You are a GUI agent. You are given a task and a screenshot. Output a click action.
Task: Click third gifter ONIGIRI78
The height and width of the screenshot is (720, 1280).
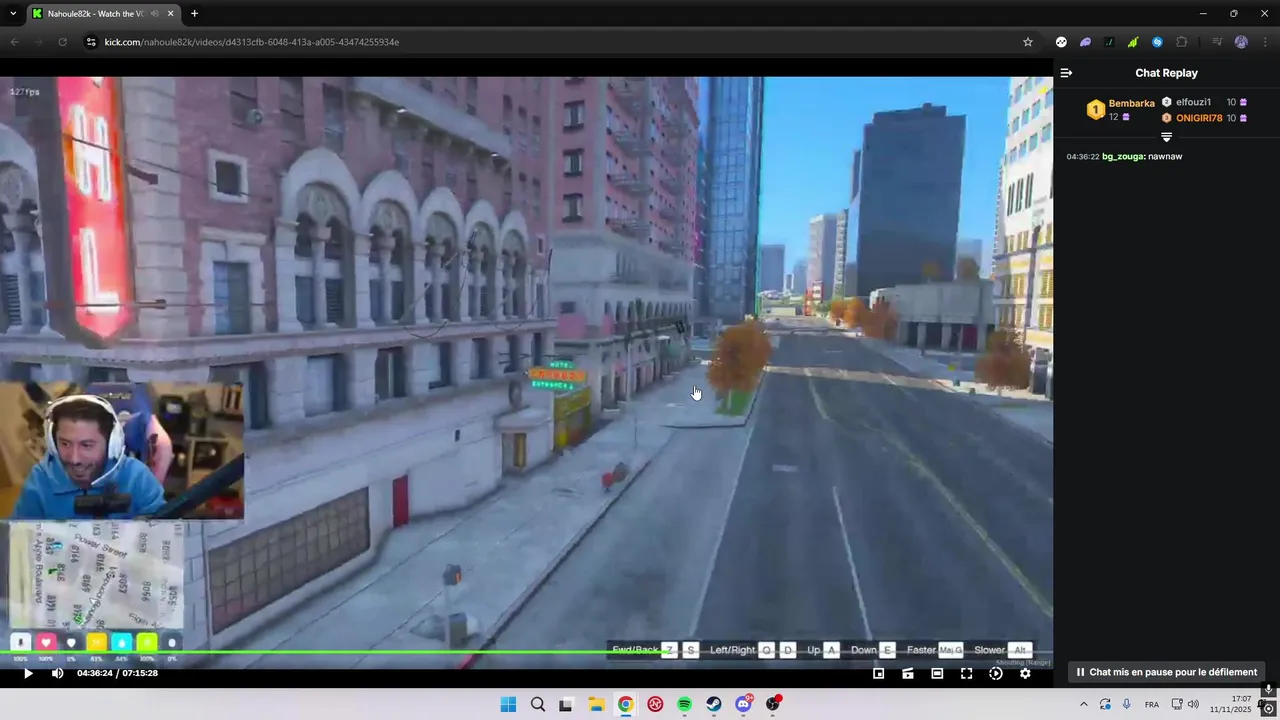(x=1199, y=118)
